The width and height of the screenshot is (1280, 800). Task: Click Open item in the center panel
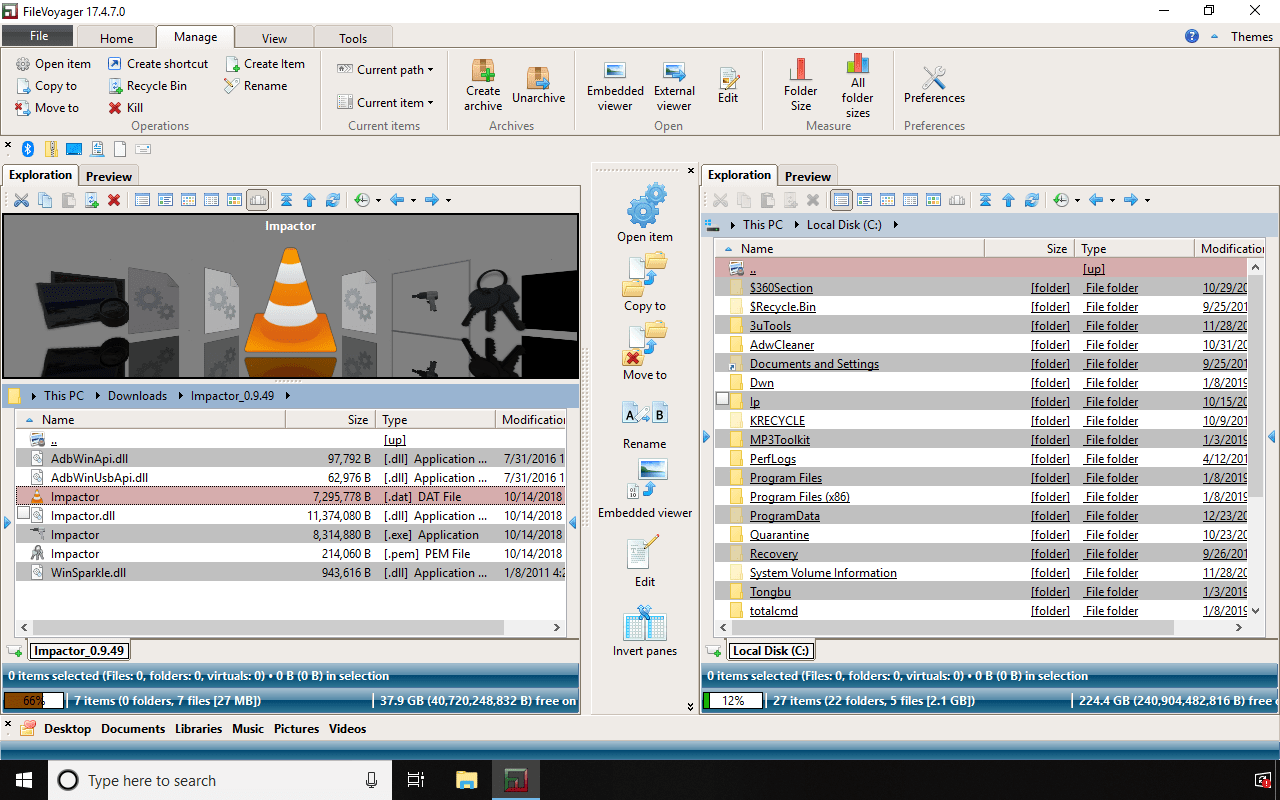(645, 213)
